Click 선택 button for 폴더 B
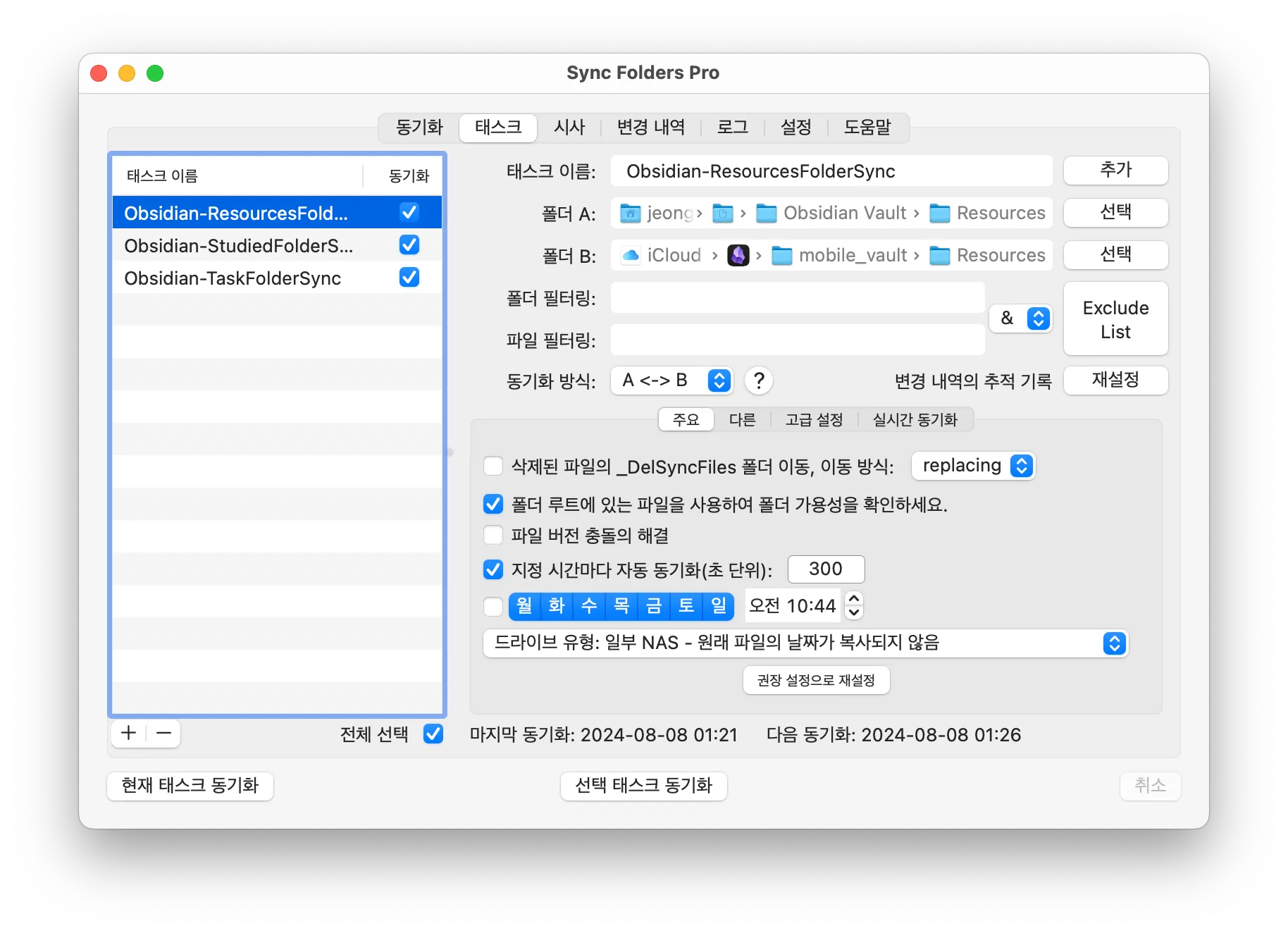Screen dimensions: 1288x933 1115,255
